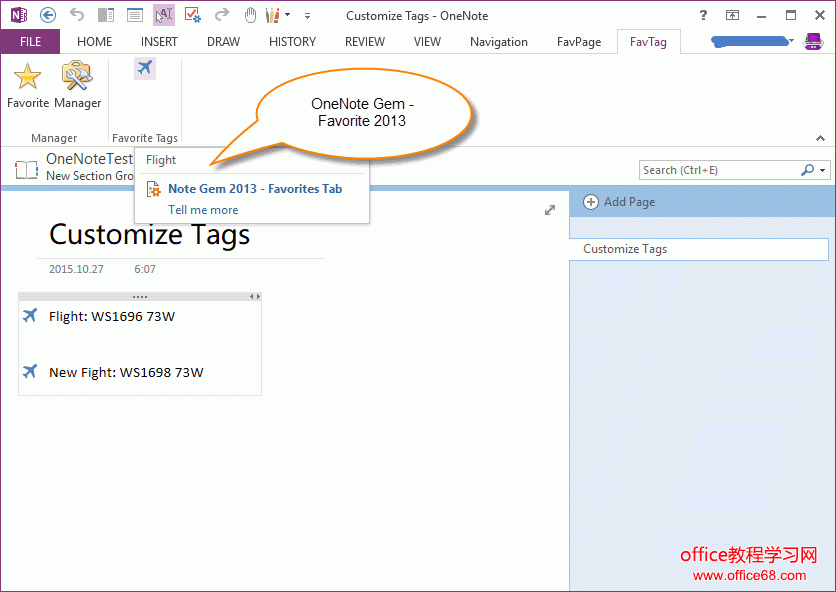The image size is (836, 592).
Task: Open the search scope dropdown
Action: click(823, 171)
